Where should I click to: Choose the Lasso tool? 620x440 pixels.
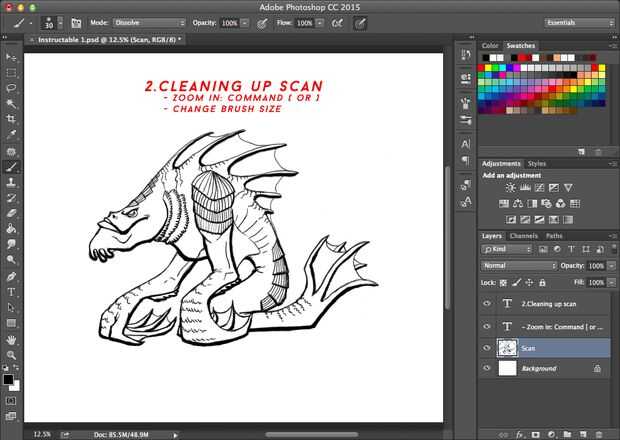click(12, 88)
